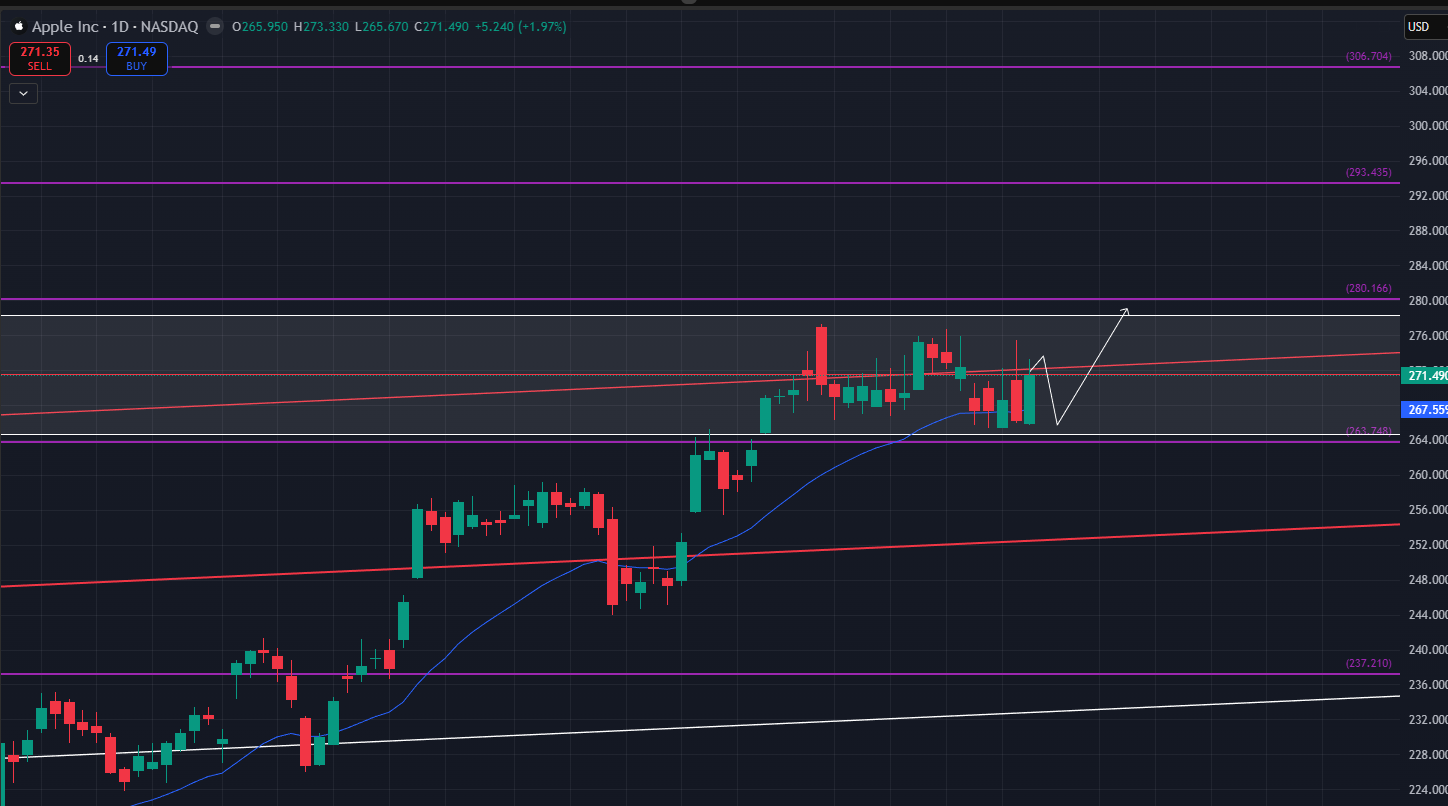Screen dimensions: 1448x806
Task: Open the USD currency dropdown
Action: click(x=1424, y=27)
